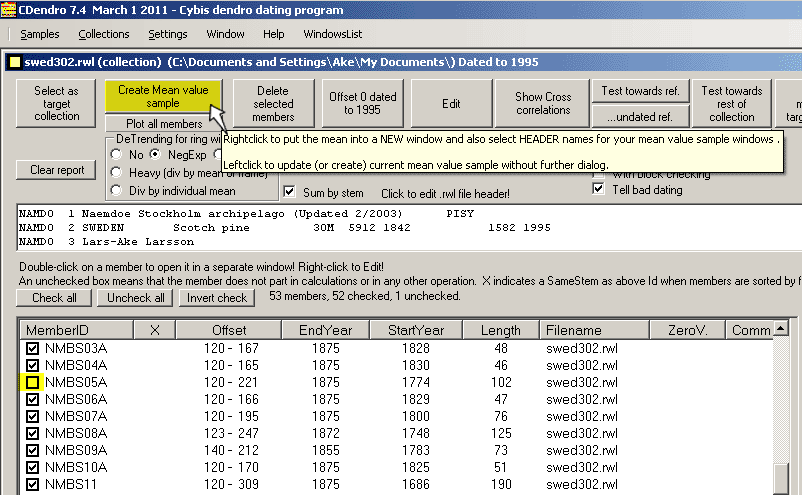Viewport: 802px width, 495px height.
Task: Click members list scroll up arrow
Action: 781,328
